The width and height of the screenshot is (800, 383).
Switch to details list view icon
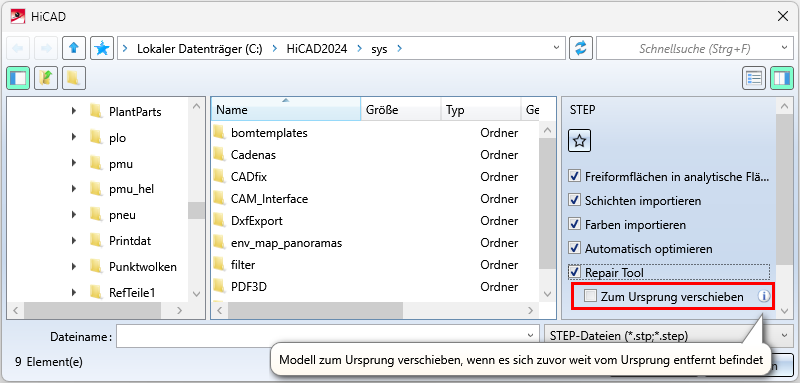[x=754, y=78]
